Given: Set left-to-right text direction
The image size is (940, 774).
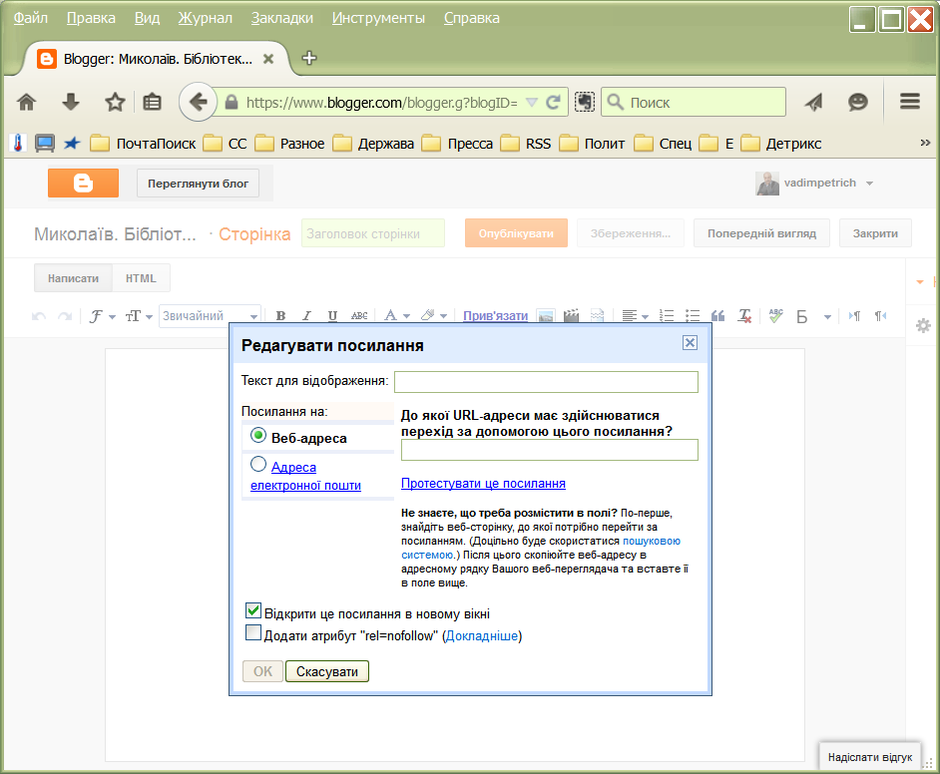Looking at the screenshot, I should (854, 316).
